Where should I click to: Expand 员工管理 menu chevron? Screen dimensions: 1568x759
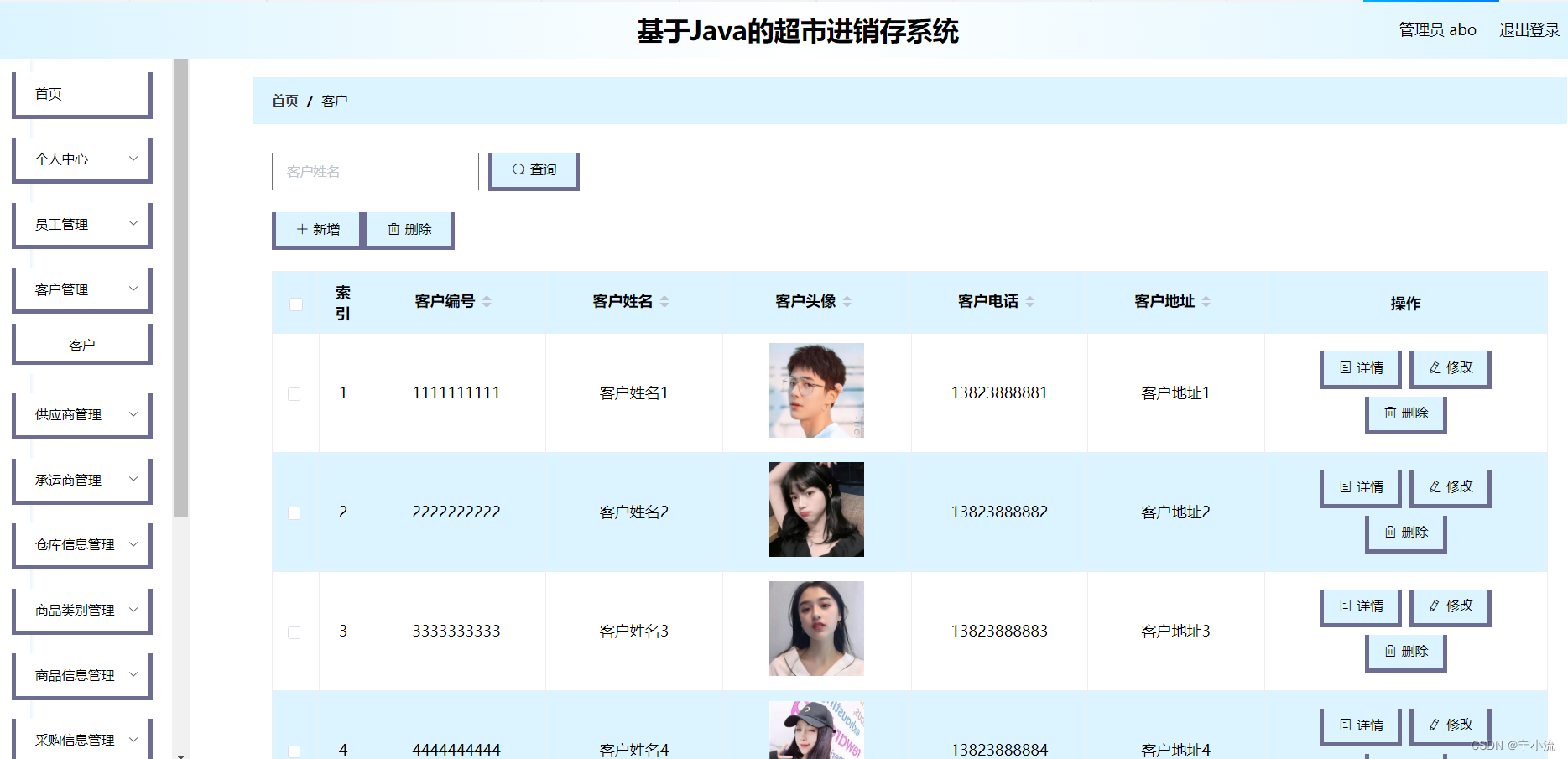point(133,223)
